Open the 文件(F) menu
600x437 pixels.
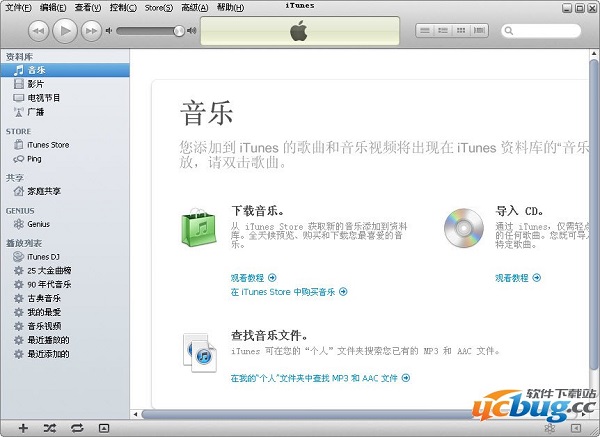[x=18, y=7]
